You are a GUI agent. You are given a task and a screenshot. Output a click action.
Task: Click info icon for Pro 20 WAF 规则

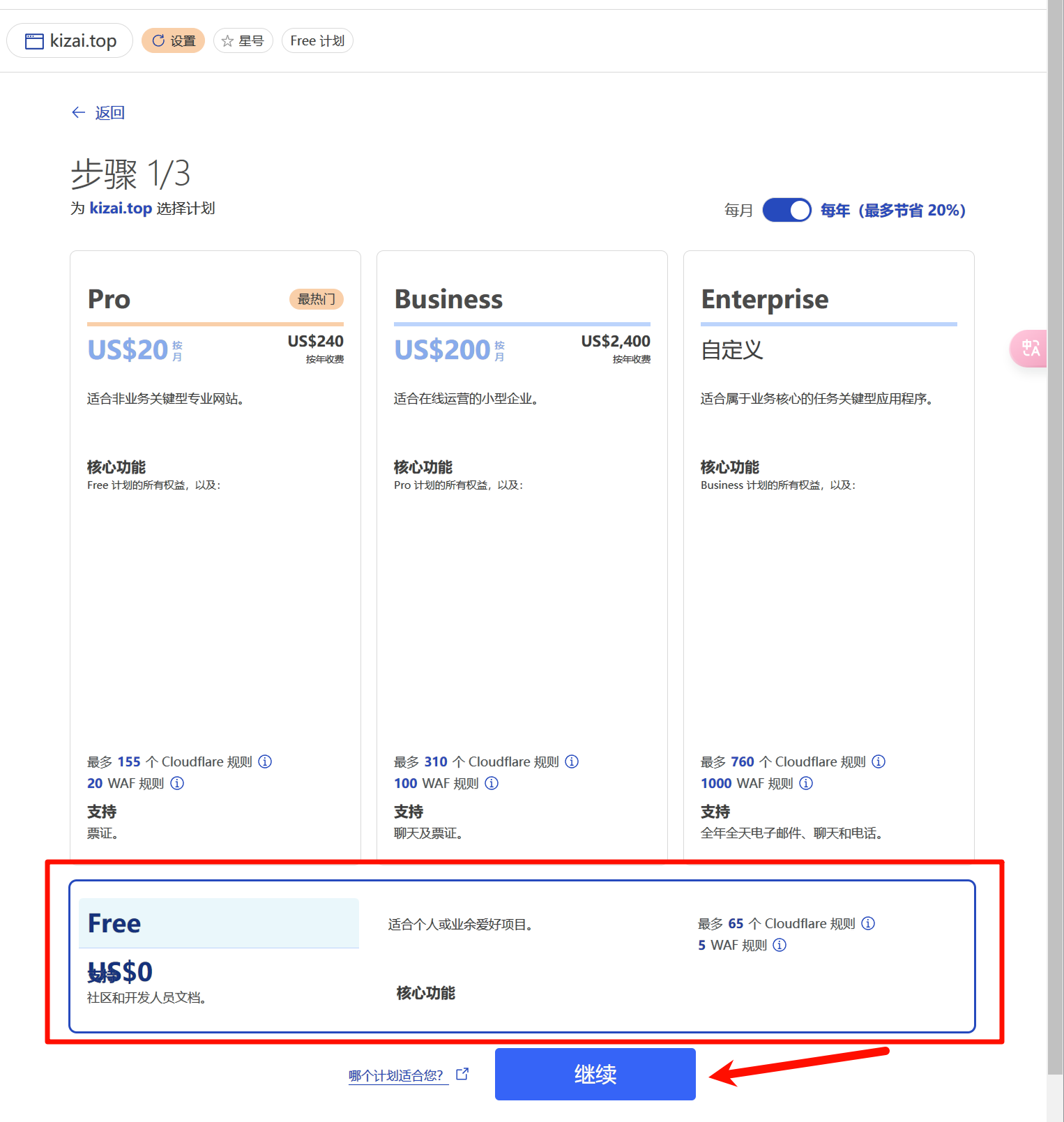coord(177,783)
